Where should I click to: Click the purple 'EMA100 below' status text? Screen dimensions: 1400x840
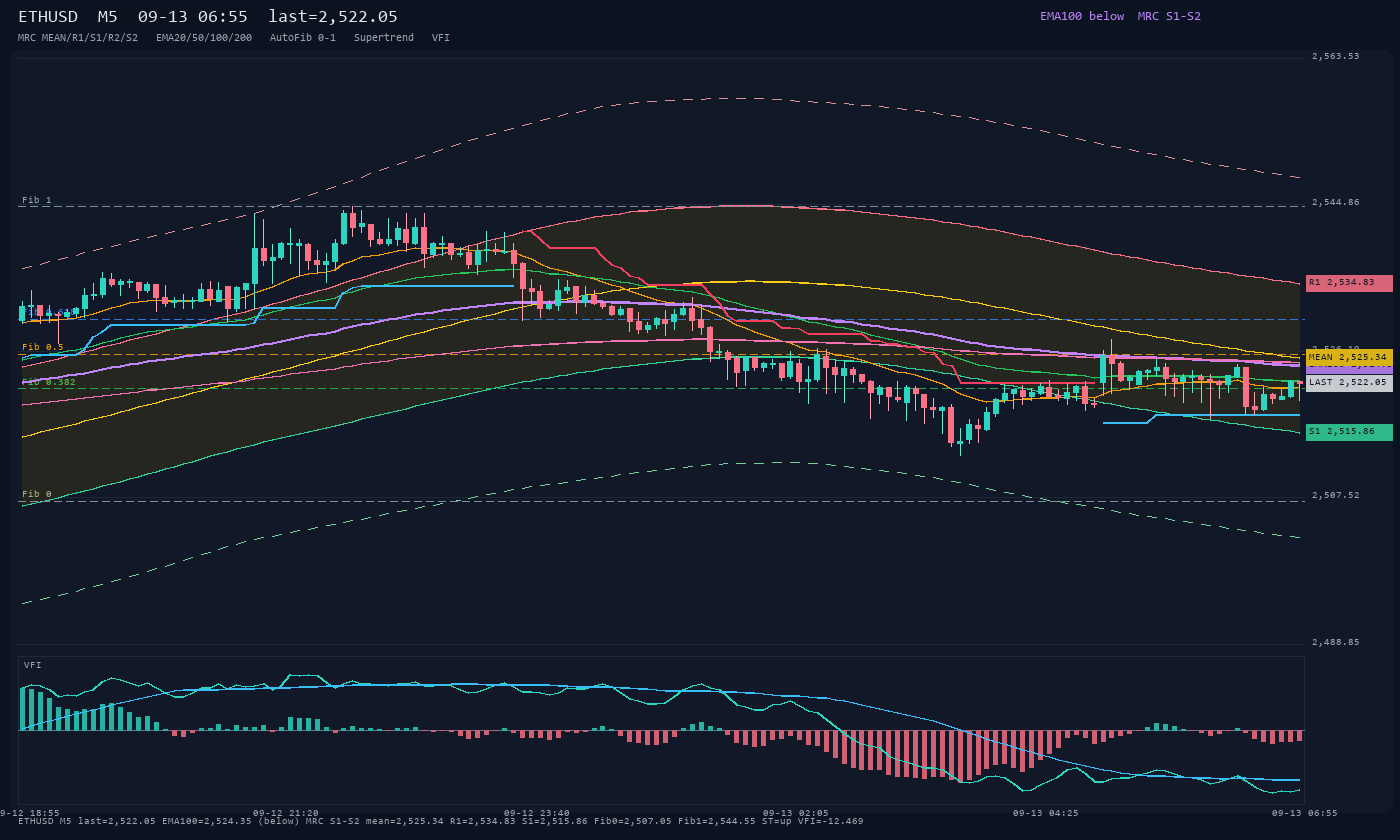(x=1082, y=16)
